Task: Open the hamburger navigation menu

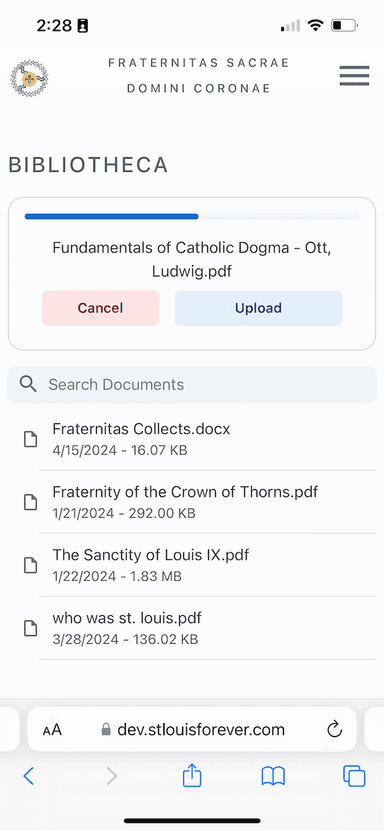Action: coord(354,76)
